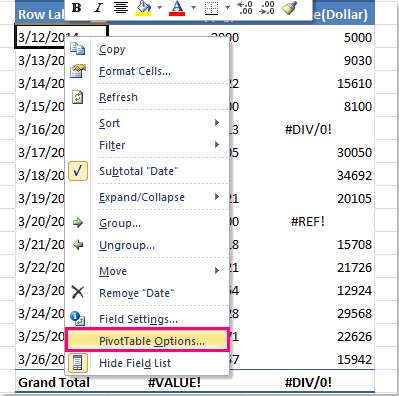
Task: Click Subtotal "Date" menu entry
Action: [x=139, y=171]
